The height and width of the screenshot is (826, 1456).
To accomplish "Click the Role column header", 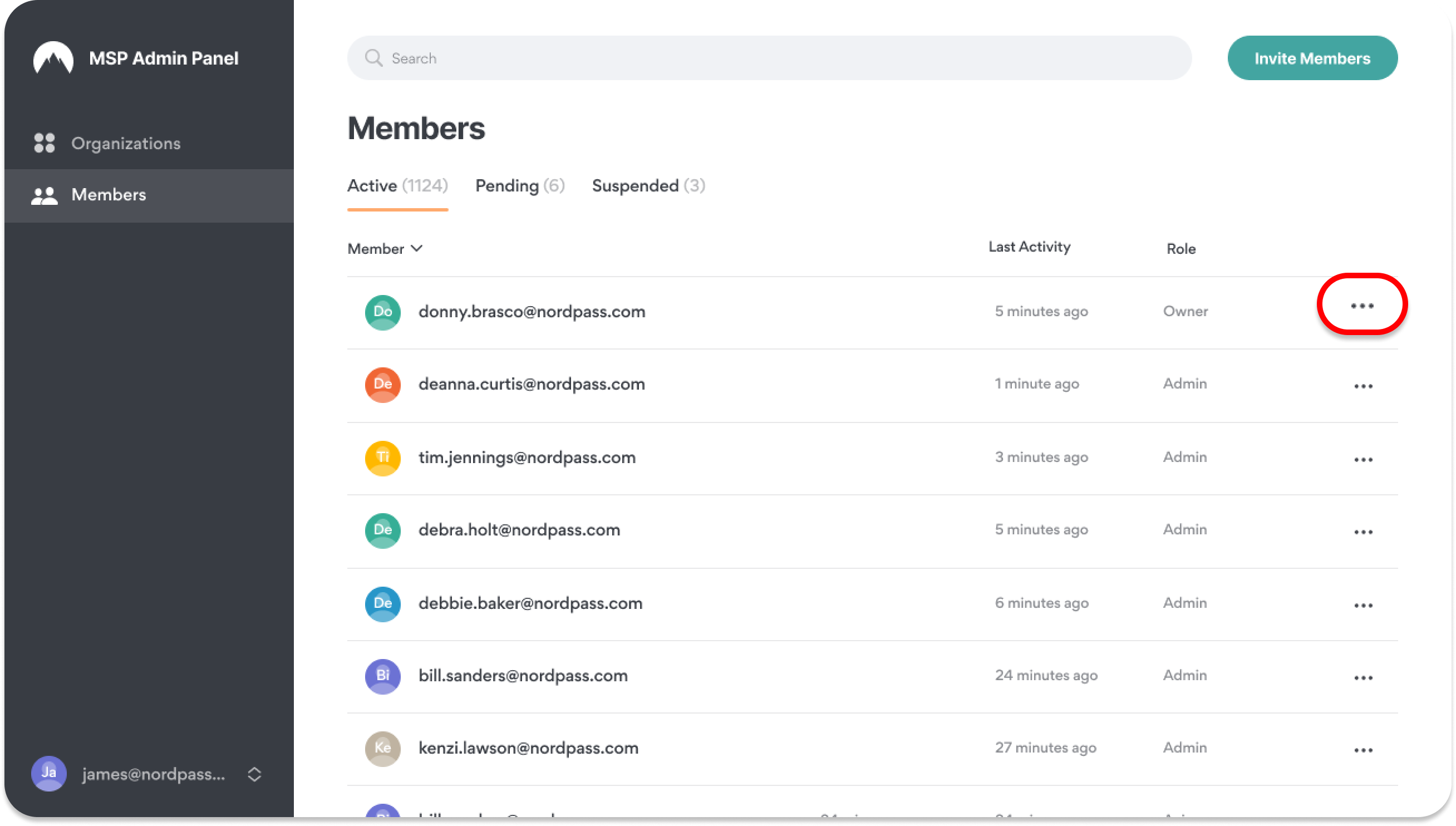I will coord(1181,248).
